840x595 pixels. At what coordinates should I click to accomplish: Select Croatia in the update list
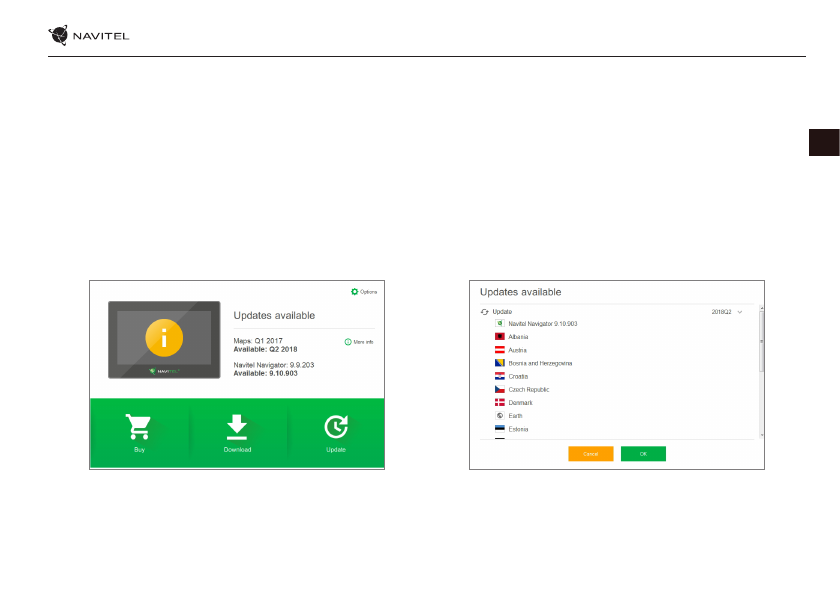click(518, 376)
